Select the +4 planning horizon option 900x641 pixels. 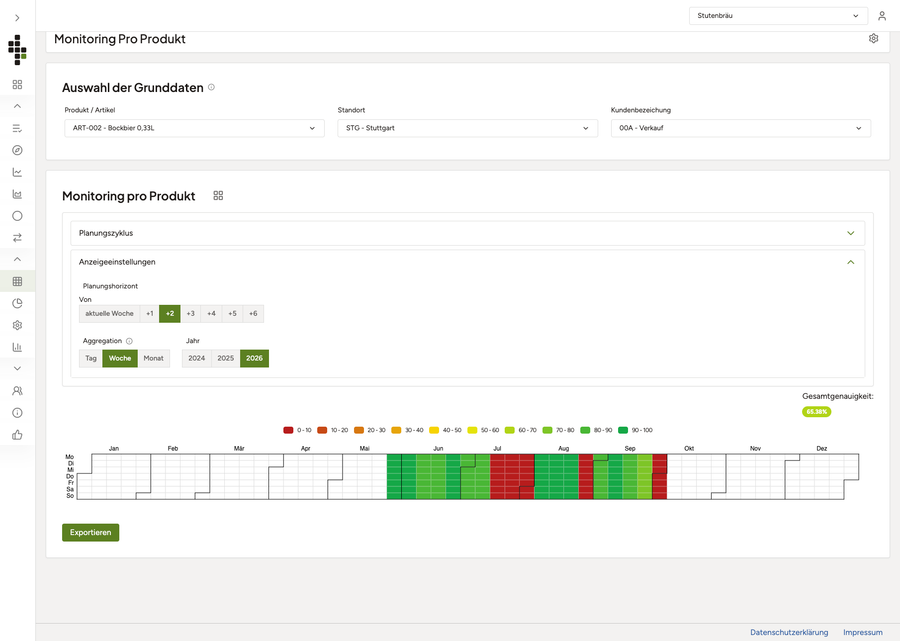211,313
